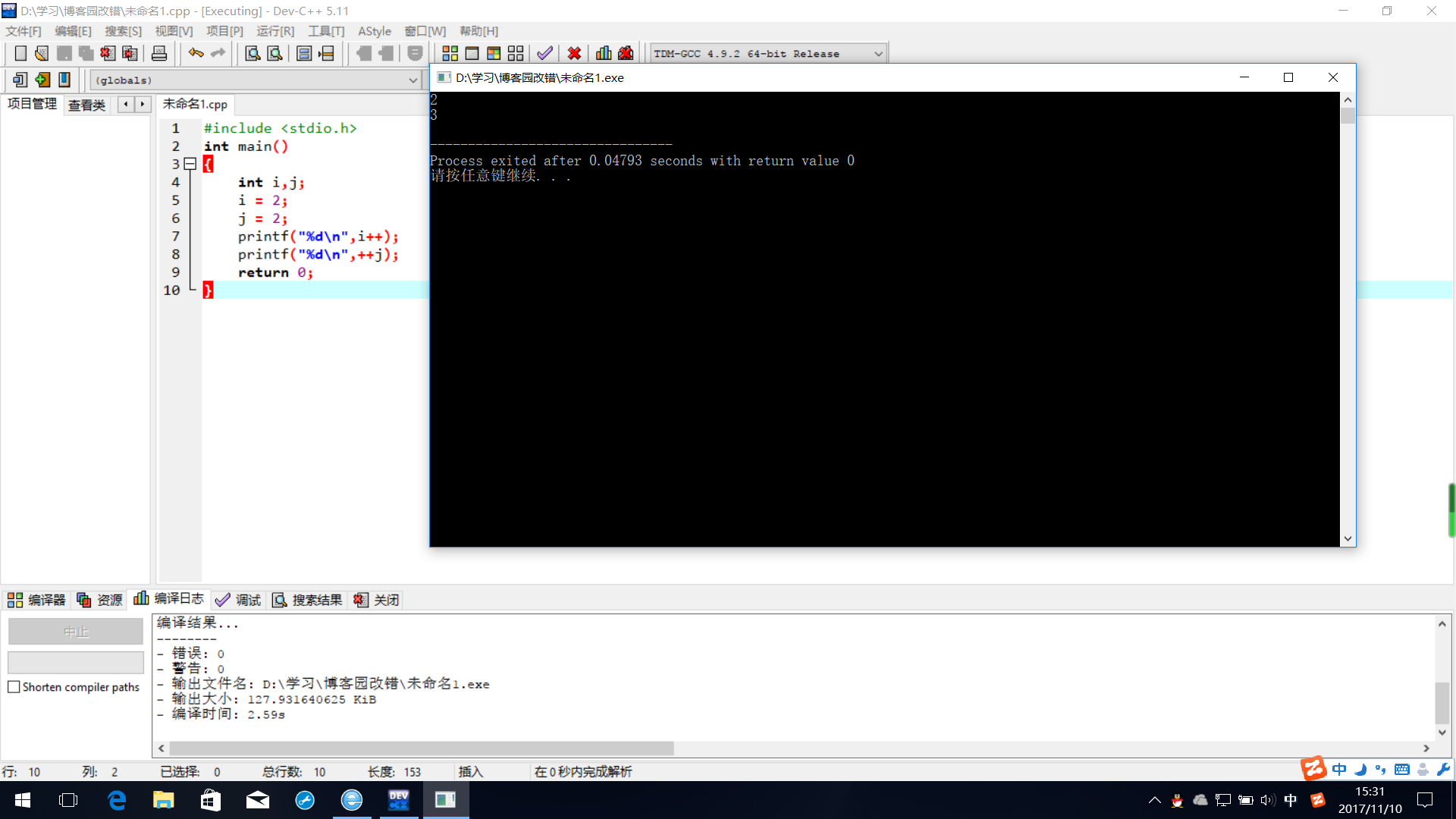
Task: Open the 帮助[H] menu
Action: pyautogui.click(x=479, y=31)
